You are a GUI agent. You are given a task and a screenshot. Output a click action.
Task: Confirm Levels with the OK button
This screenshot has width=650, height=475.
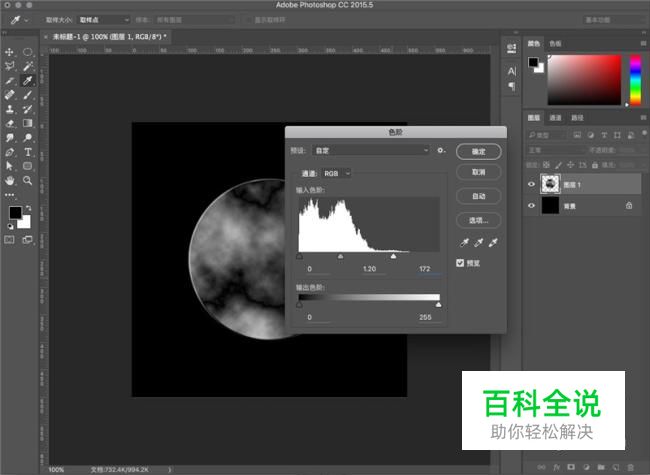pos(479,151)
